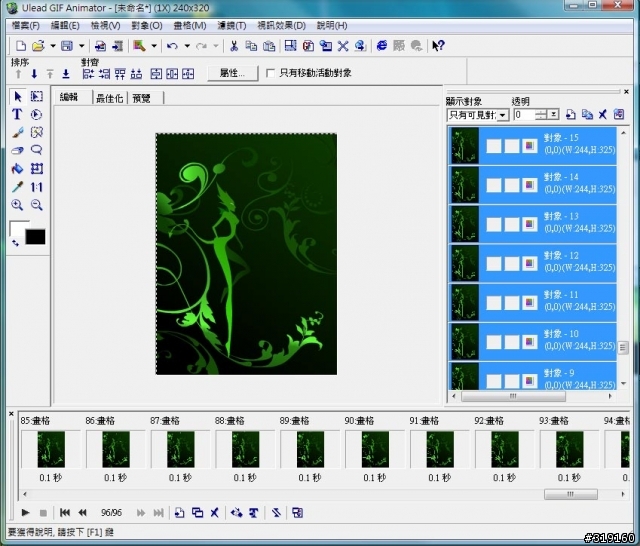
Task: Toggle second box of 對象 - 15
Action: click(512, 146)
